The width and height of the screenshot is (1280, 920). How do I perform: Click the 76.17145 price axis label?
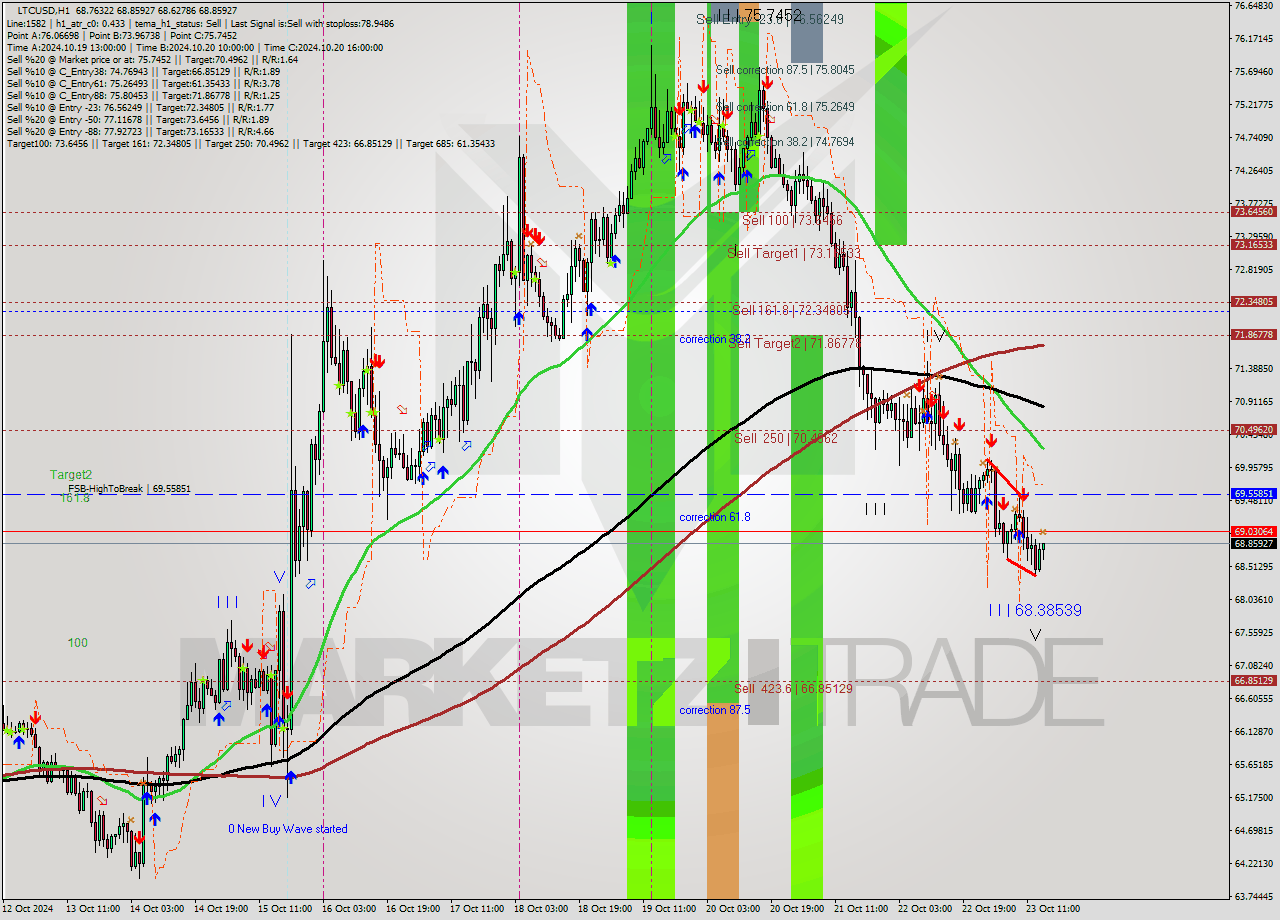[x=1253, y=39]
